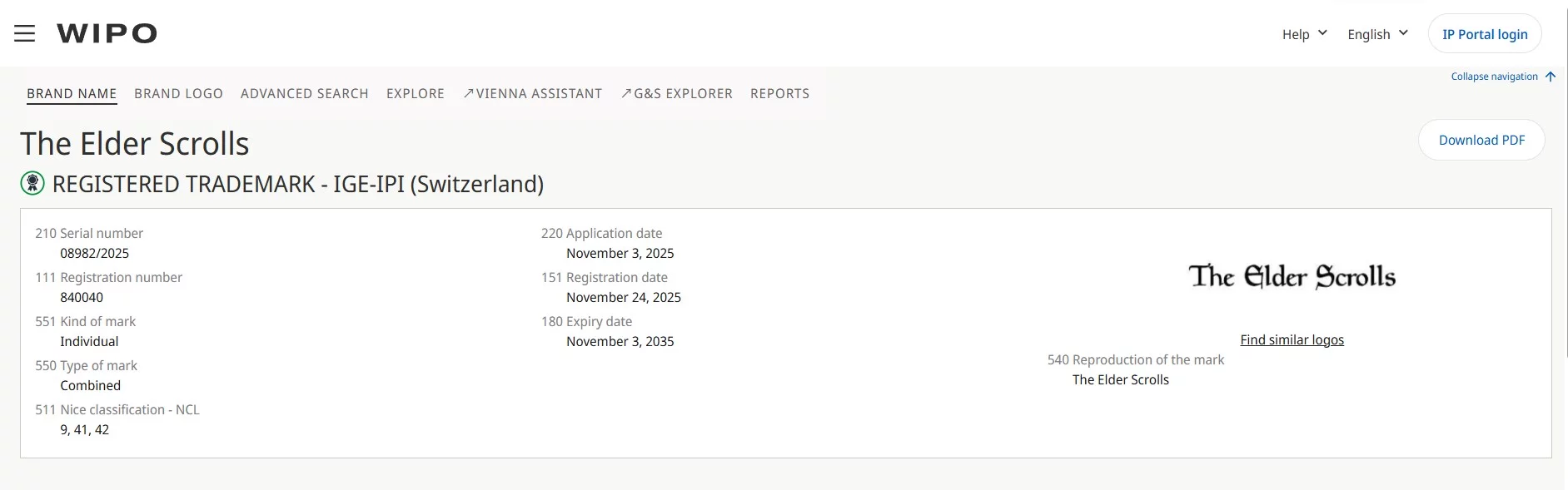Click the Find similar logos link
The width and height of the screenshot is (1568, 490).
coord(1292,339)
